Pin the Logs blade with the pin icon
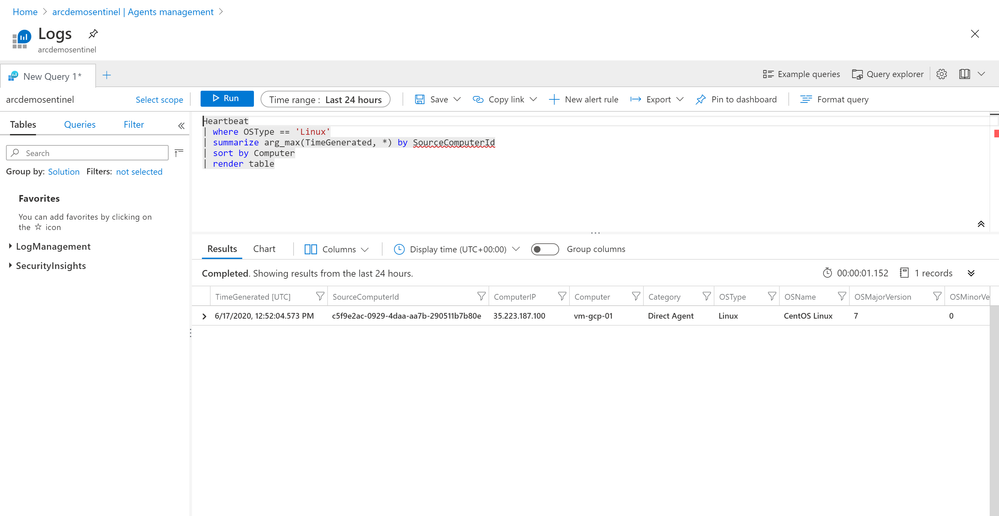The width and height of the screenshot is (999, 516). [94, 34]
